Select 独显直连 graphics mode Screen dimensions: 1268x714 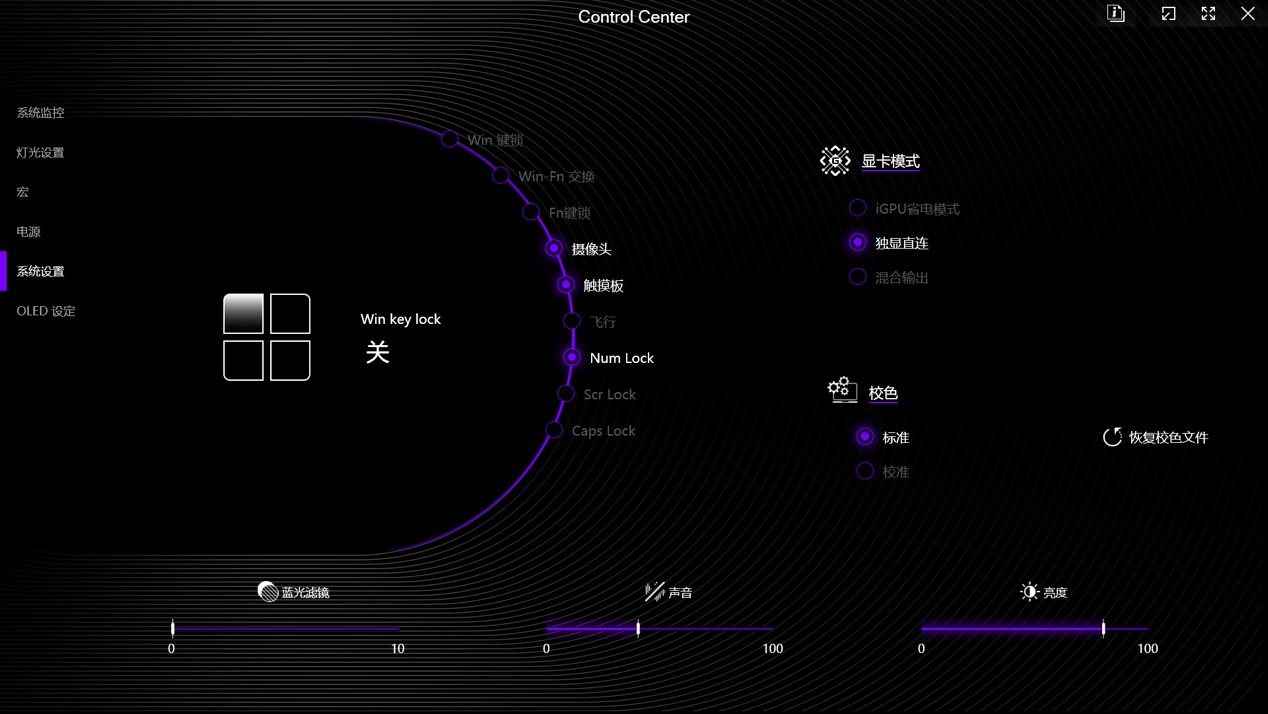point(858,242)
